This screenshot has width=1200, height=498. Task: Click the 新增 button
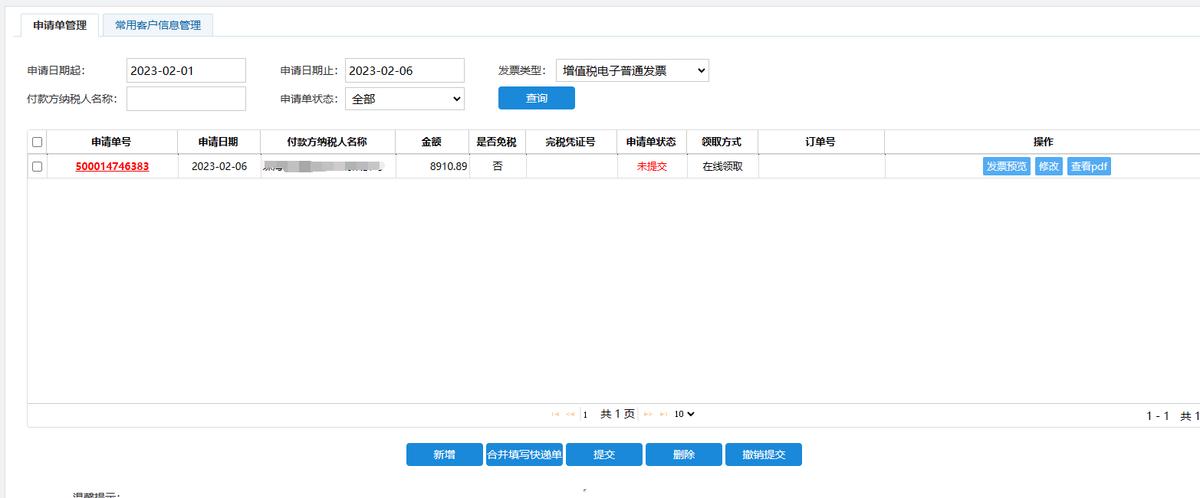444,455
